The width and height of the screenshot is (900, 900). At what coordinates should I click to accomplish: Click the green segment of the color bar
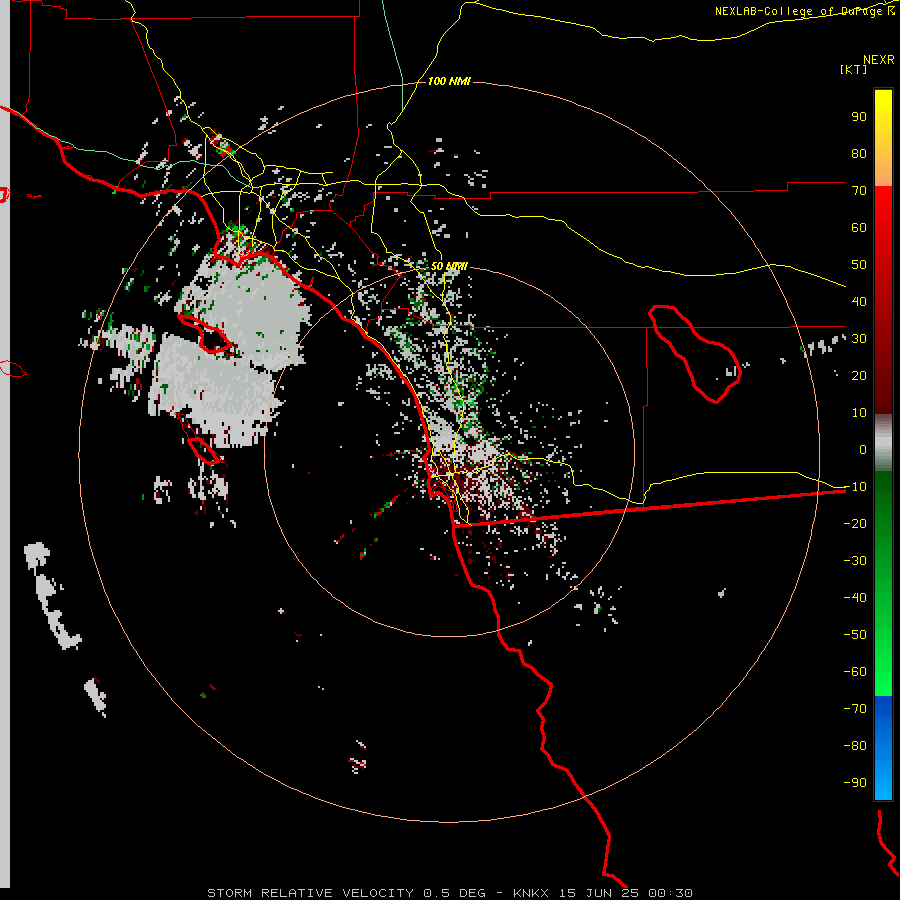click(x=883, y=584)
